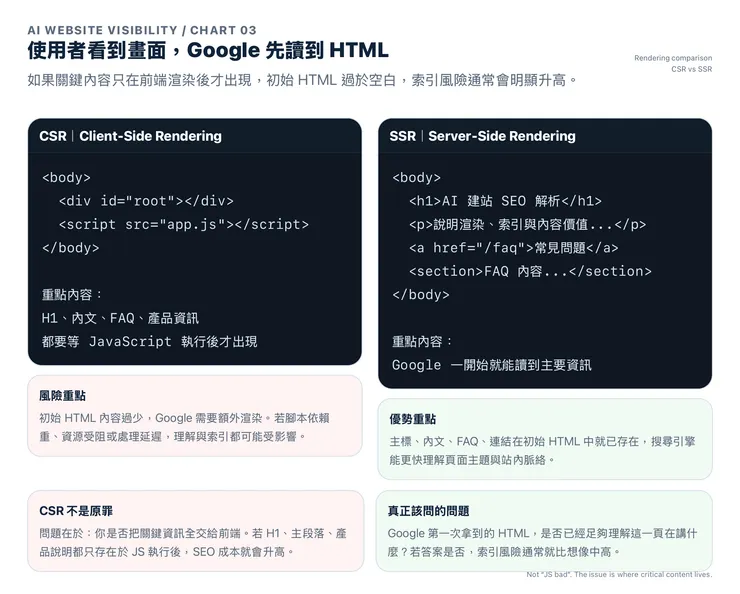The image size is (740, 594).
Task: Click the closing </body> tag in the CSR panel
Action: pos(70,248)
